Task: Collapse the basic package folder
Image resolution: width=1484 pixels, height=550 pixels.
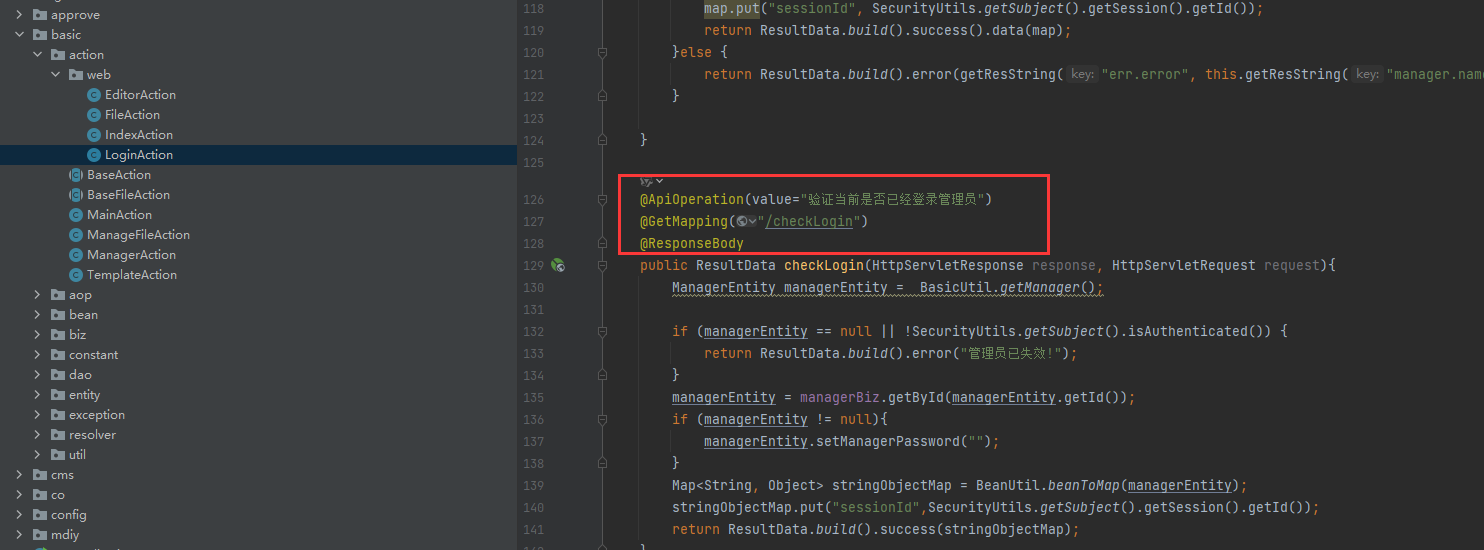Action: point(20,35)
